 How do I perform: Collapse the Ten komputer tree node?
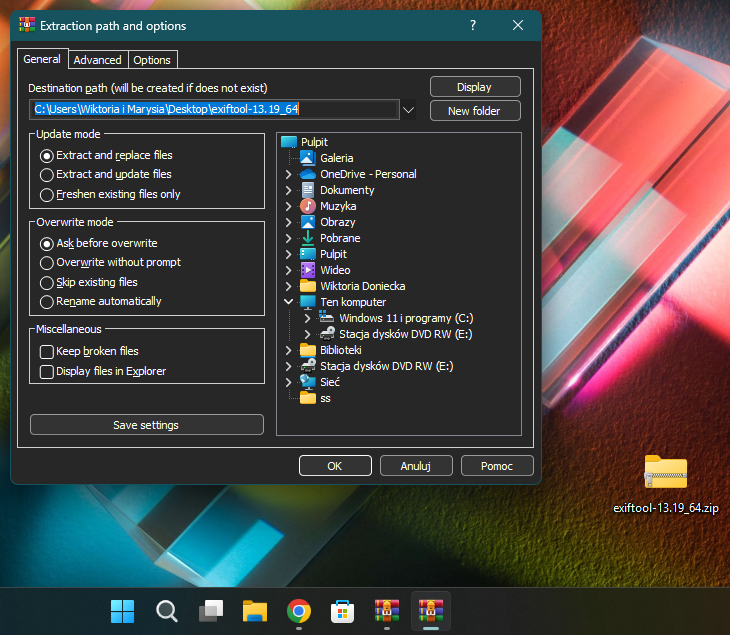[289, 302]
